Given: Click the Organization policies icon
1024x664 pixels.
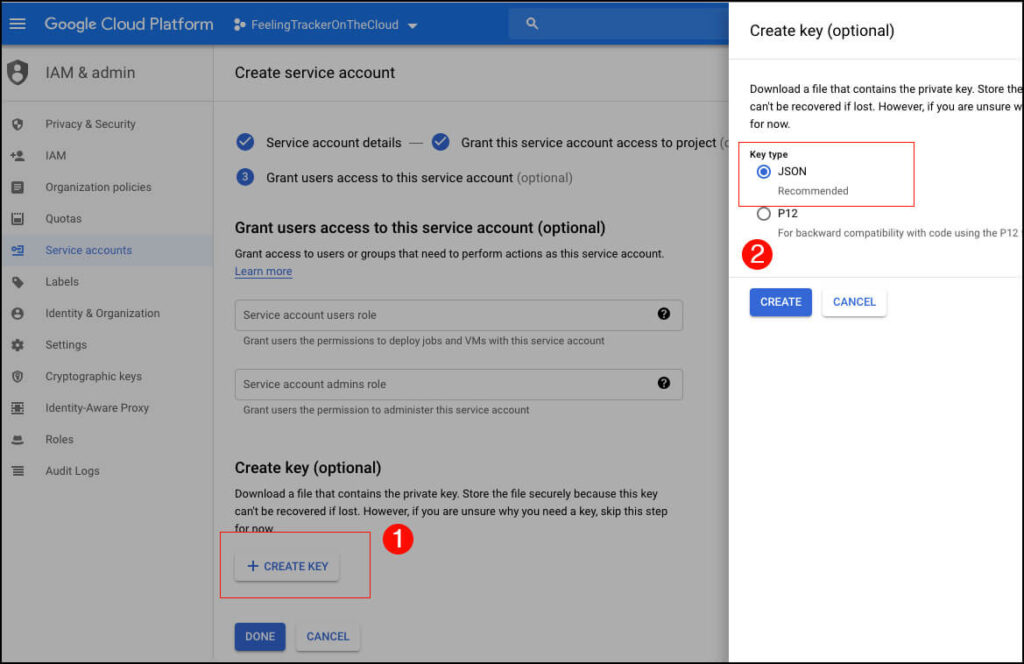Looking at the screenshot, I should [x=18, y=187].
